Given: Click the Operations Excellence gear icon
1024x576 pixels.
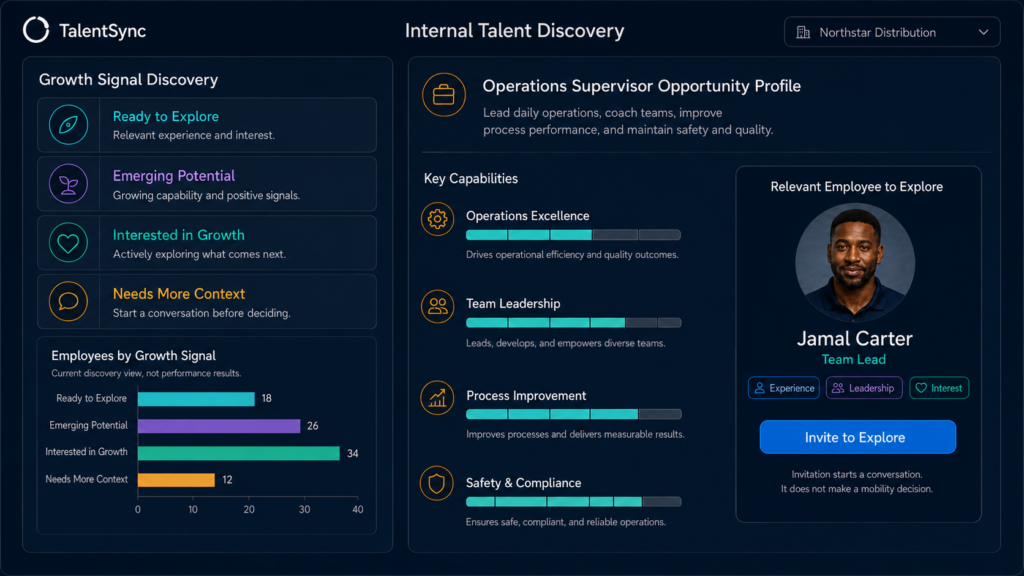Looking at the screenshot, I should [437, 219].
